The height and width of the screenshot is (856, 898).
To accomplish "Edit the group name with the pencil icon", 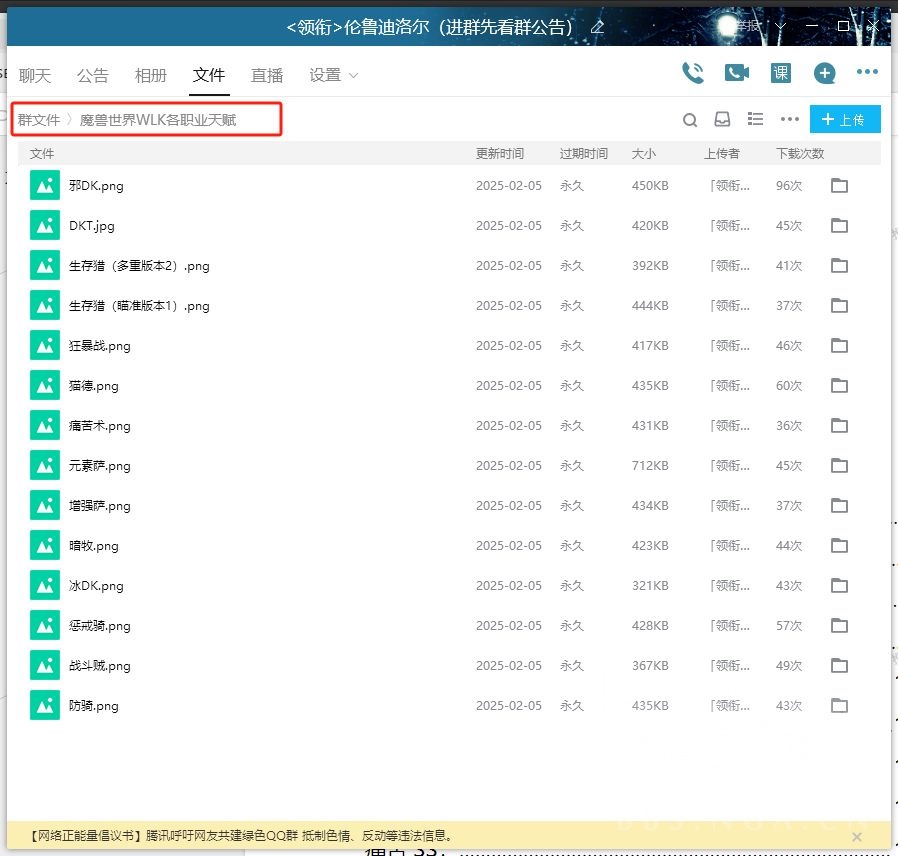I will pos(597,27).
